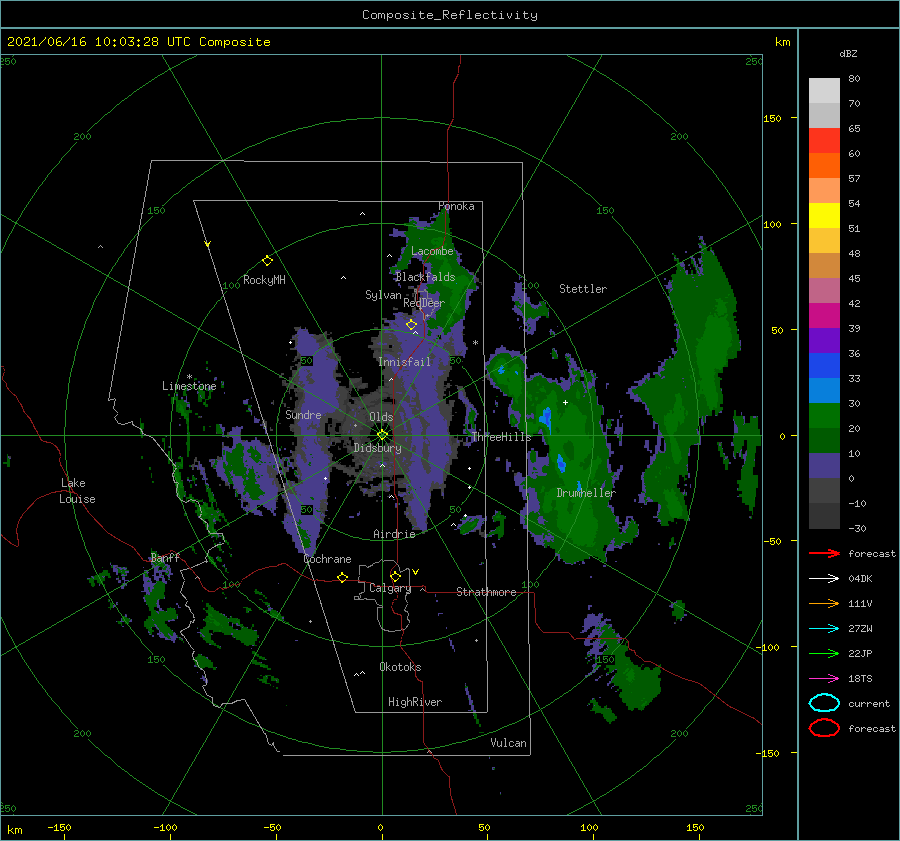Click the radar center diamond near Didsbury
This screenshot has height=841, width=900.
(x=382, y=435)
